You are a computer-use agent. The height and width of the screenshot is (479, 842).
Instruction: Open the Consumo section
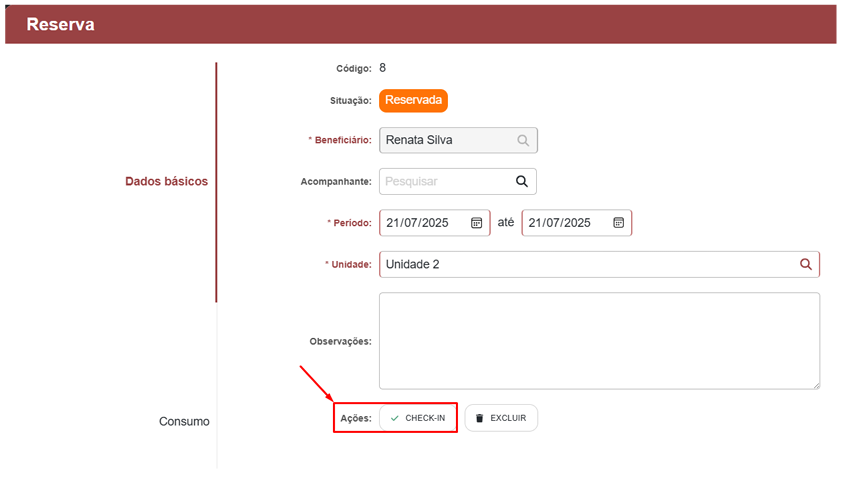[x=184, y=422]
